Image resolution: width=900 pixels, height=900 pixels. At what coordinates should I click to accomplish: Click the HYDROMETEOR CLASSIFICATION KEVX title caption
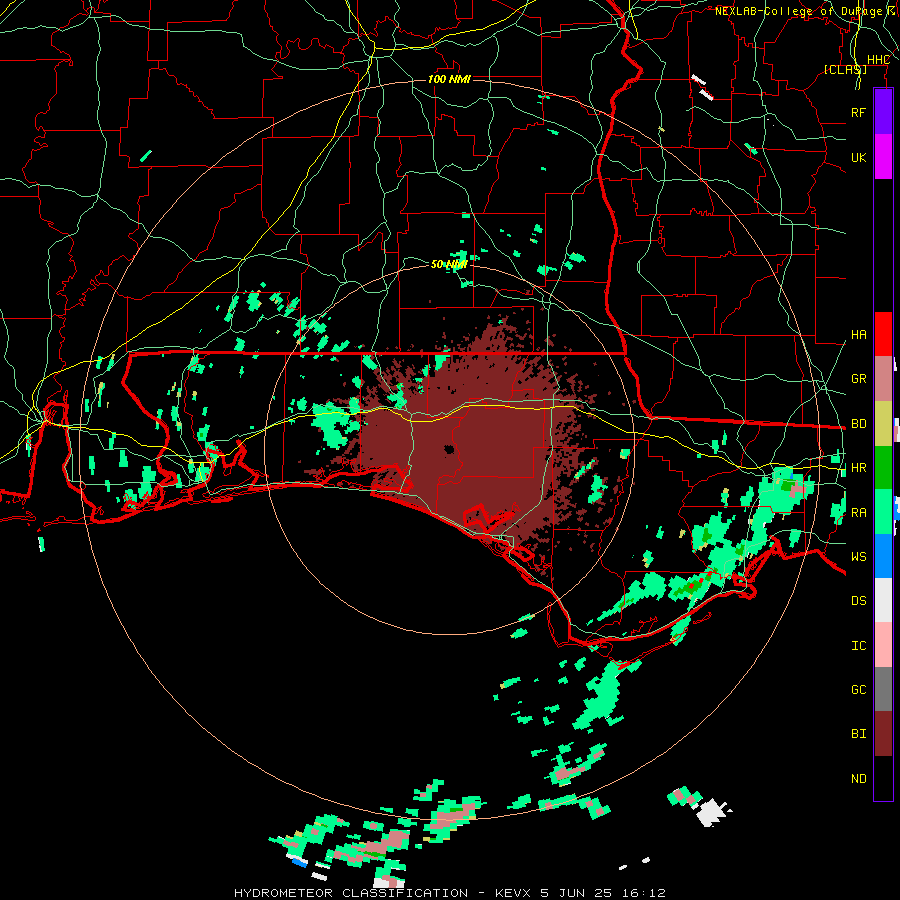[450, 893]
